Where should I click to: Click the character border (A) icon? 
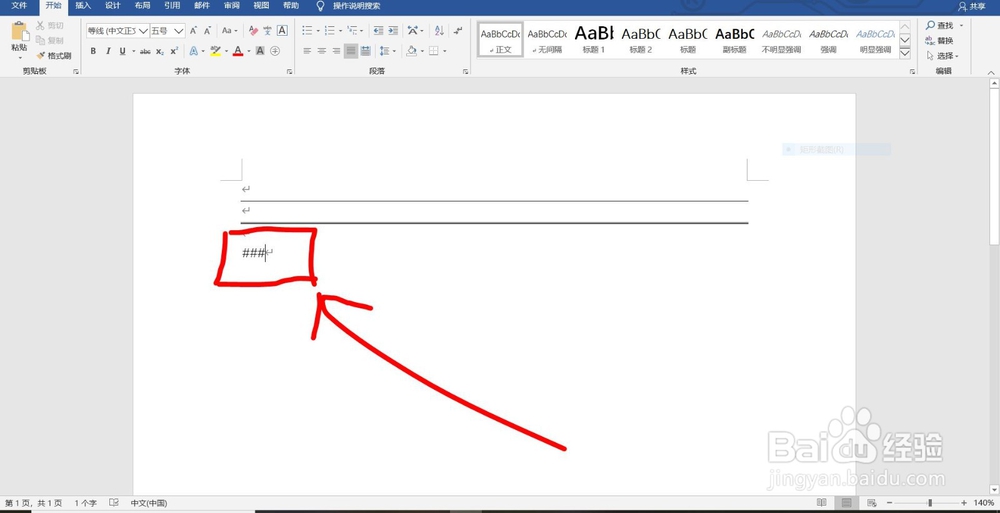tap(282, 31)
